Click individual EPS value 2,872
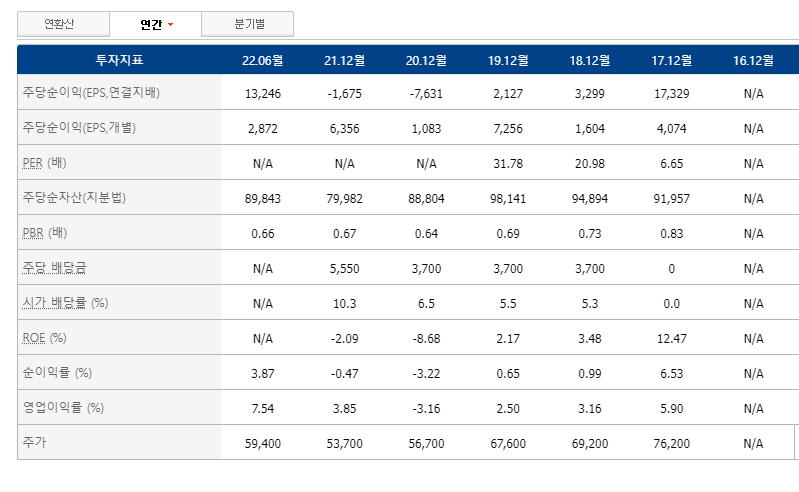Screen dimensions: 799x492 pos(263,129)
